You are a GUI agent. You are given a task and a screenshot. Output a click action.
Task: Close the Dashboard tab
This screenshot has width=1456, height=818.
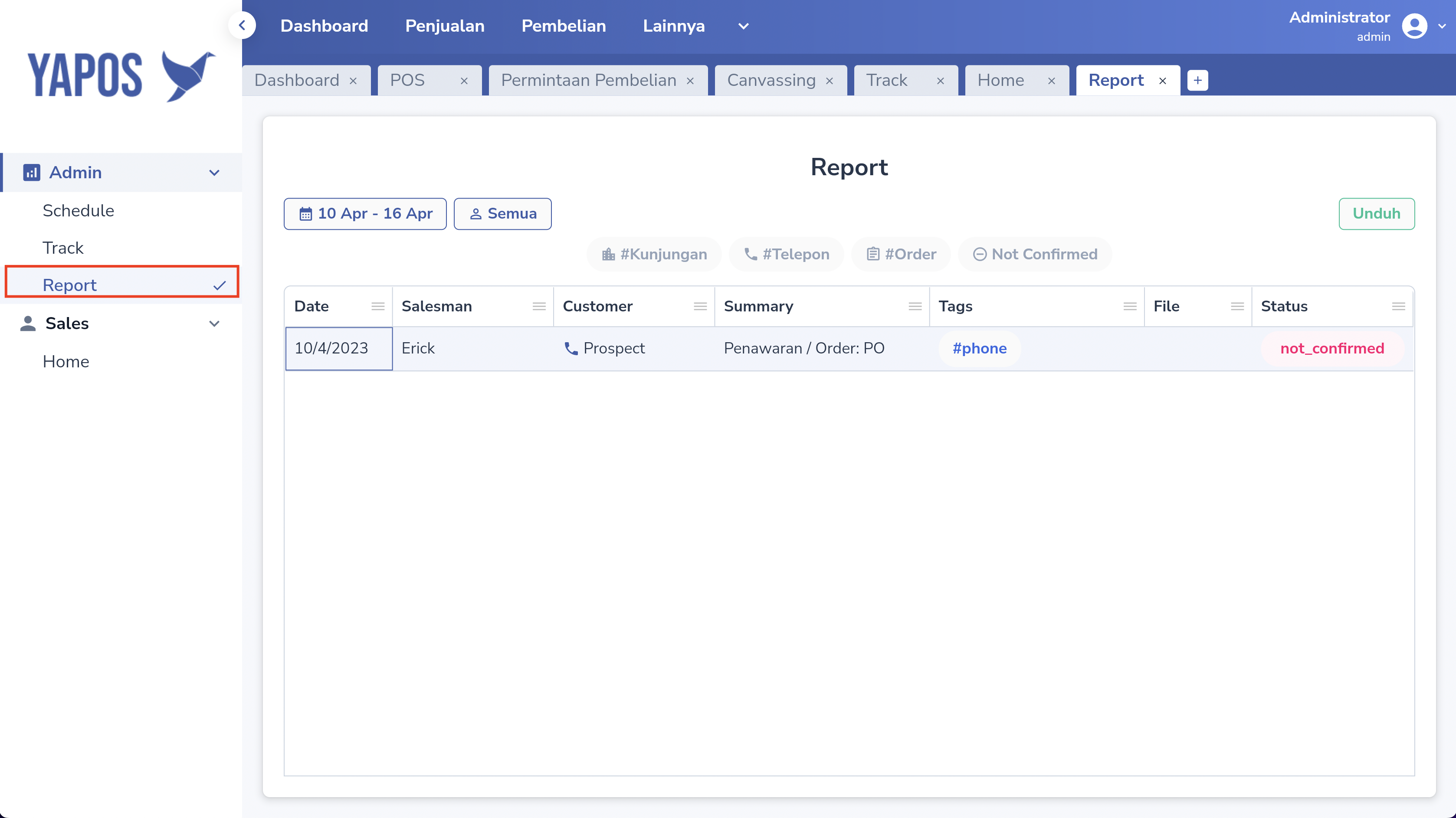pos(353,81)
